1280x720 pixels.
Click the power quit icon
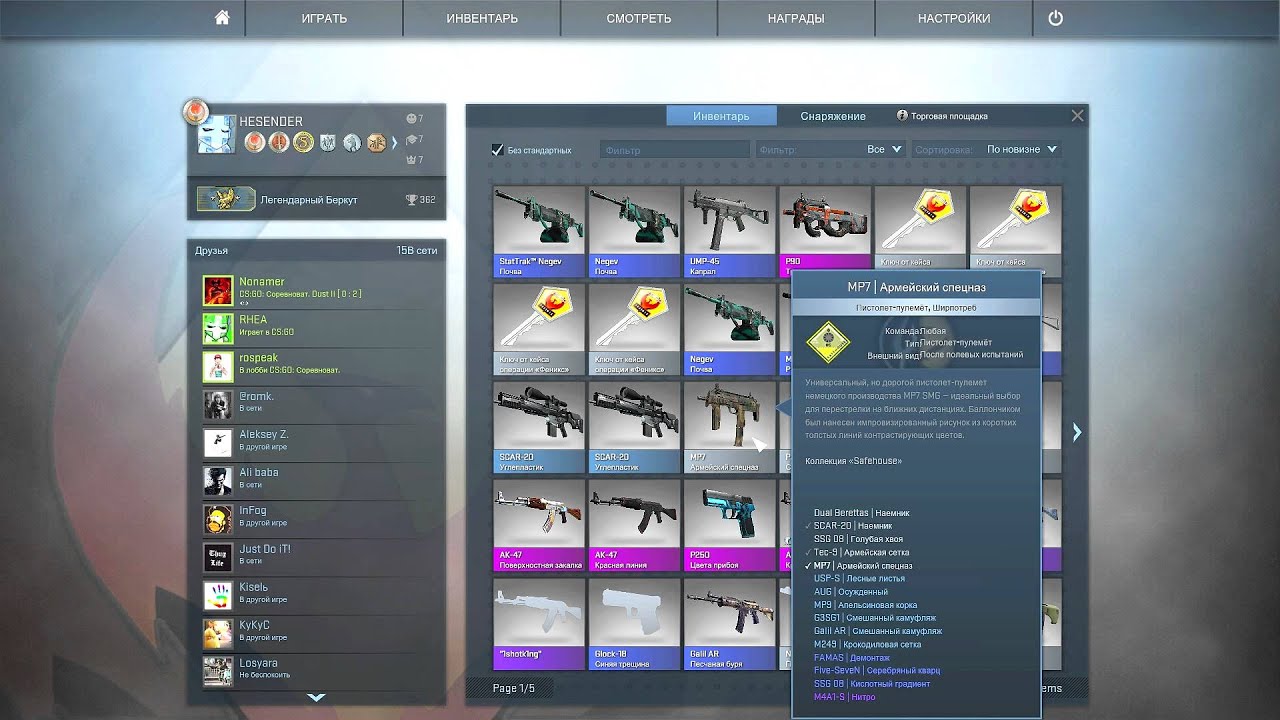(1055, 18)
